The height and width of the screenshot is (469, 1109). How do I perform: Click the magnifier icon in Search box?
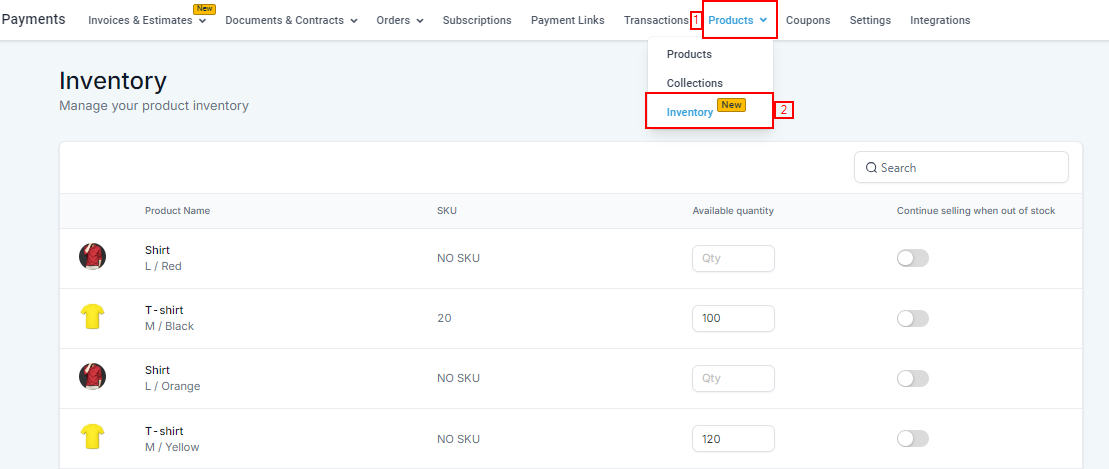[x=871, y=168]
